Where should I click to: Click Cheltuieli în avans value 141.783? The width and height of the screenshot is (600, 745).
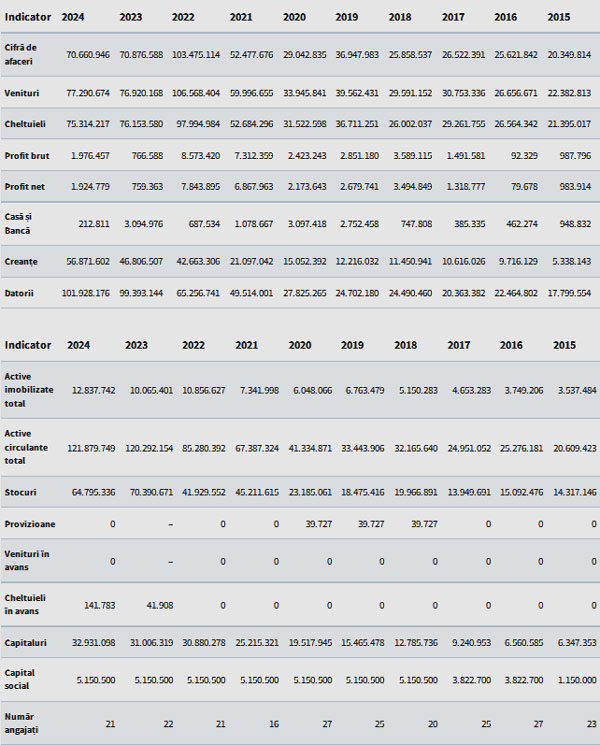100,605
